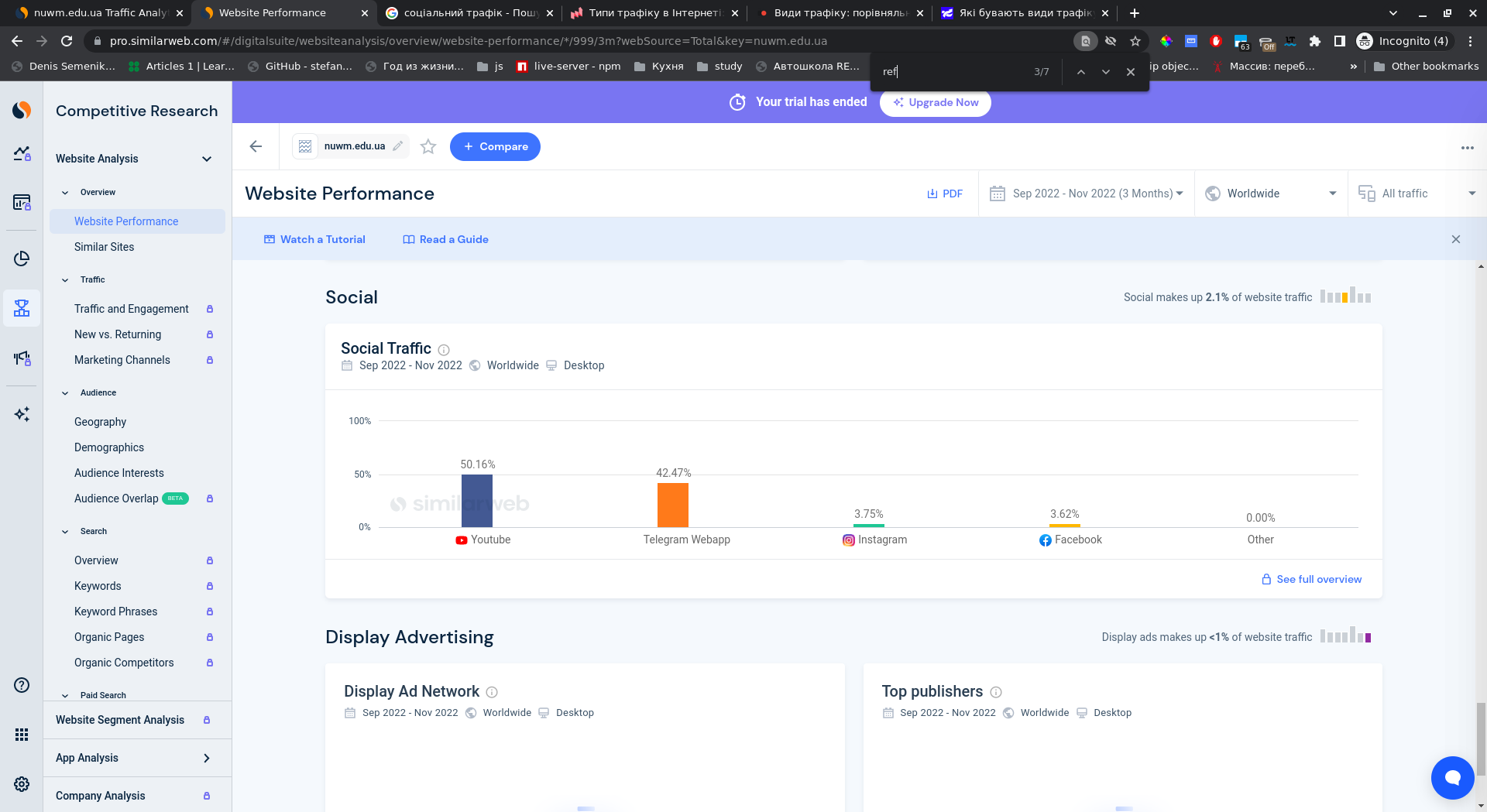Click the back arrow beside the site name
The height and width of the screenshot is (812, 1487).
click(x=256, y=146)
